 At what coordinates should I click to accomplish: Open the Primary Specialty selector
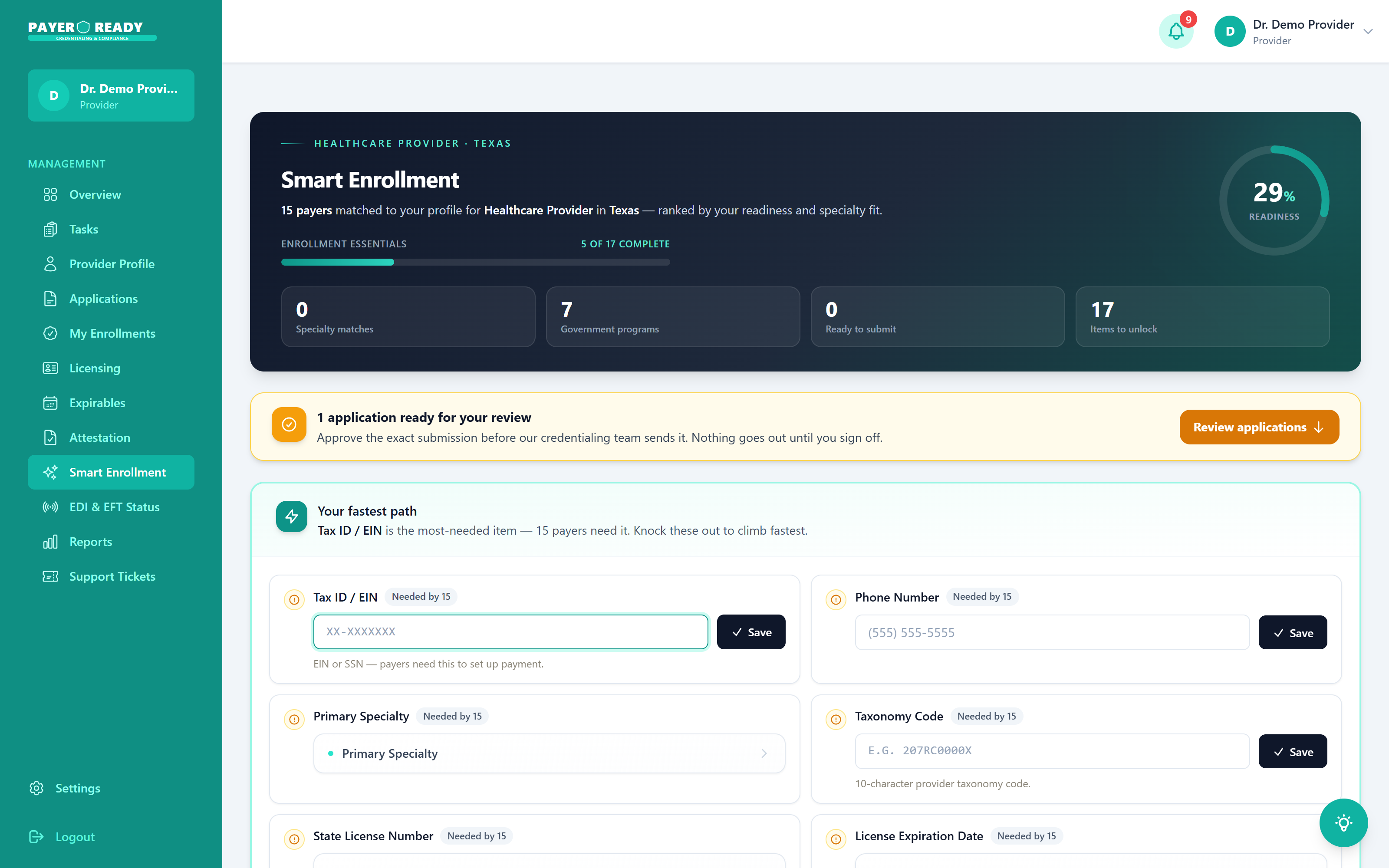point(549,753)
